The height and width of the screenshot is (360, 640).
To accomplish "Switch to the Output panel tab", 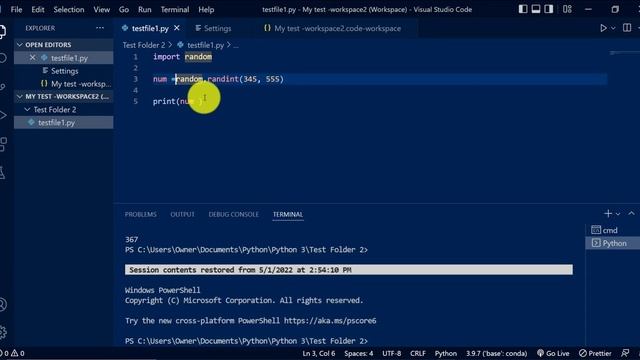I will pos(182,214).
